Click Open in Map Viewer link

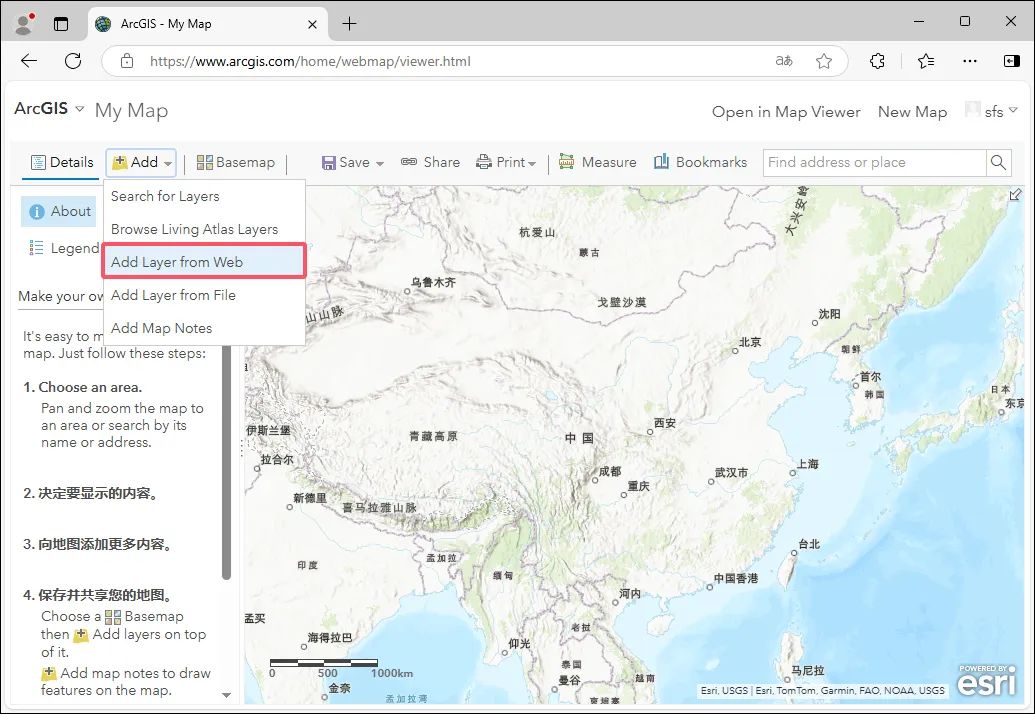(x=785, y=112)
